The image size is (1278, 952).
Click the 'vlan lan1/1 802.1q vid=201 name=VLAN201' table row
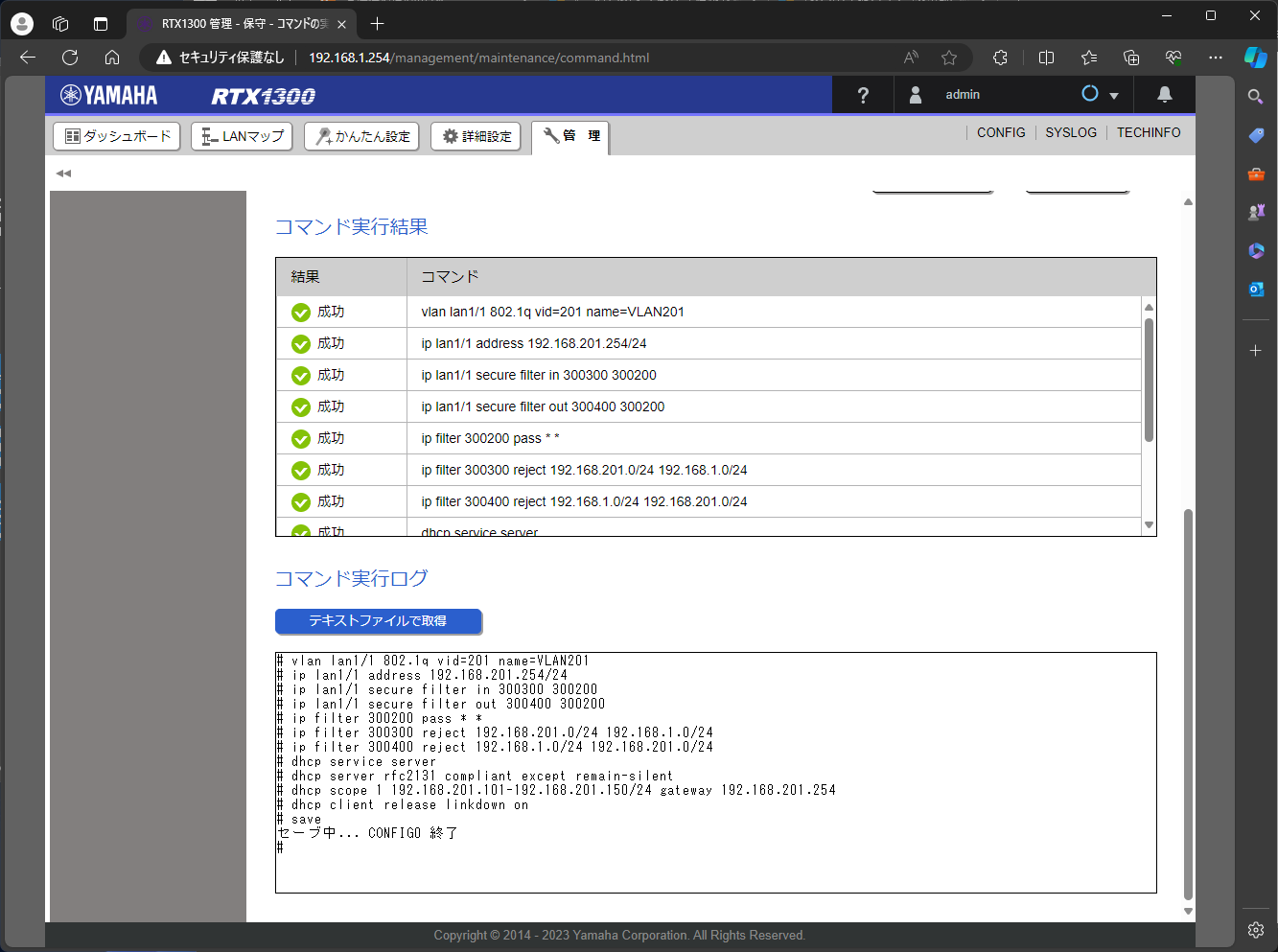(709, 313)
